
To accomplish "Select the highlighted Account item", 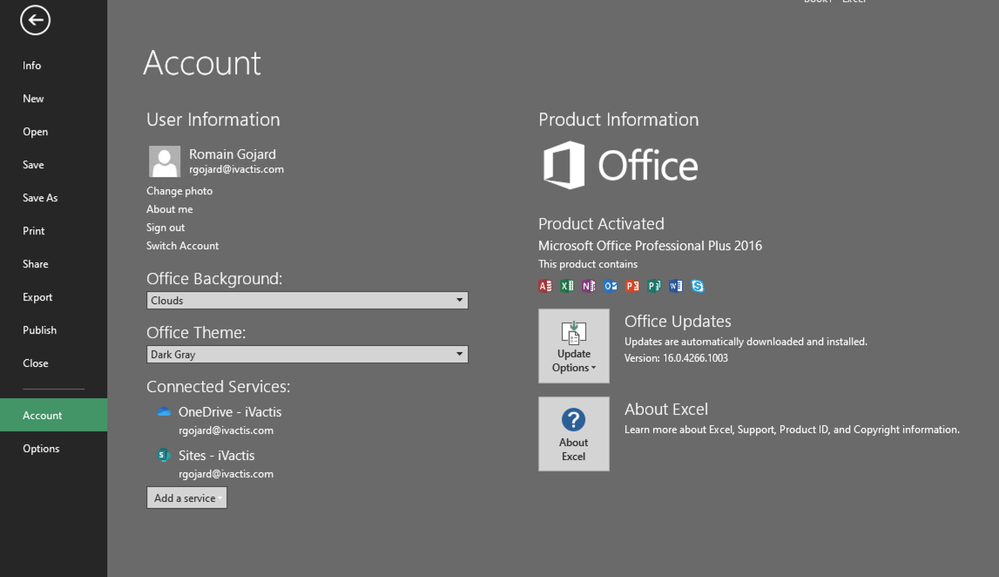I will pyautogui.click(x=54, y=415).
